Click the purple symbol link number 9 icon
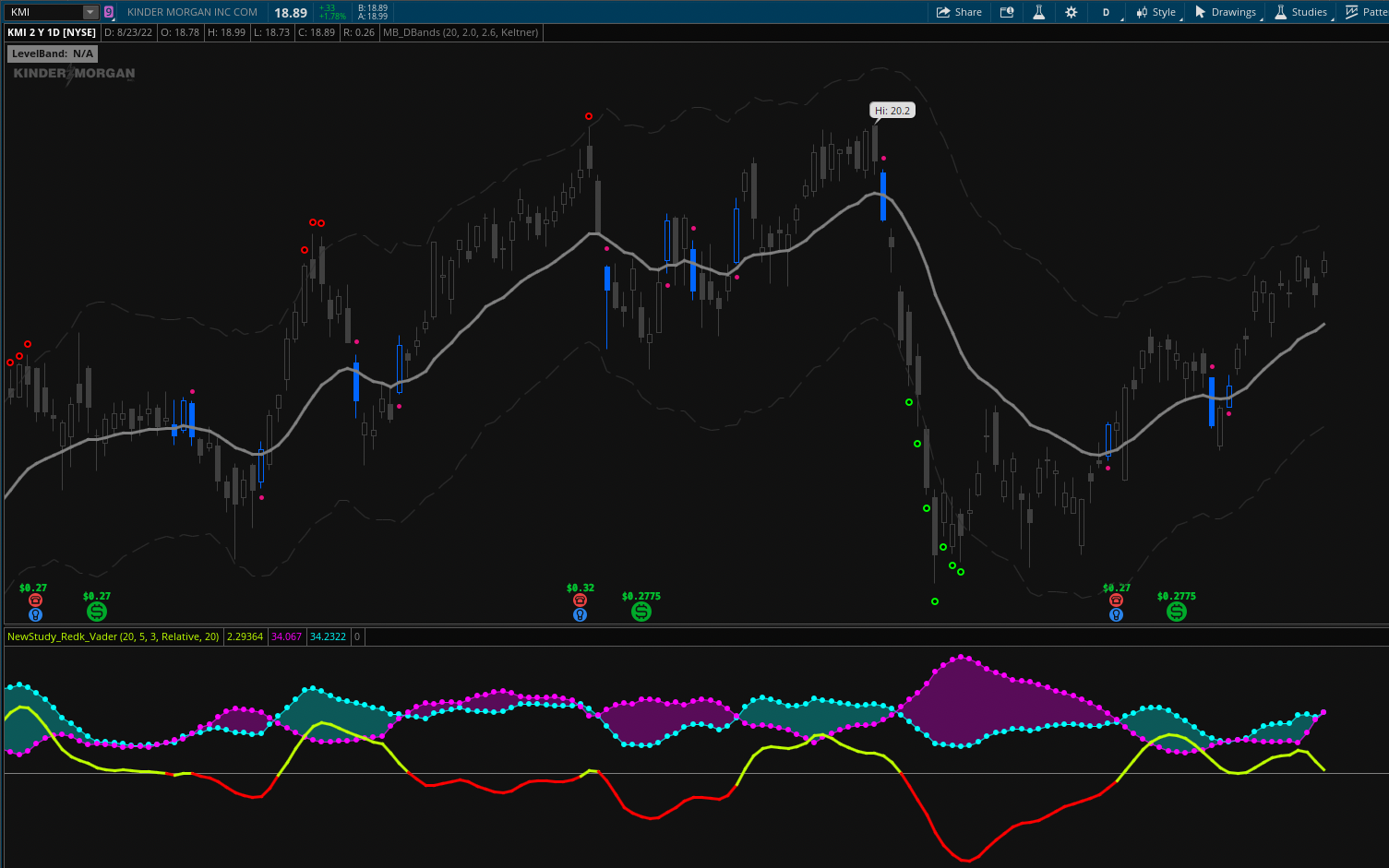Screen dimensions: 1389x868 click(109, 12)
